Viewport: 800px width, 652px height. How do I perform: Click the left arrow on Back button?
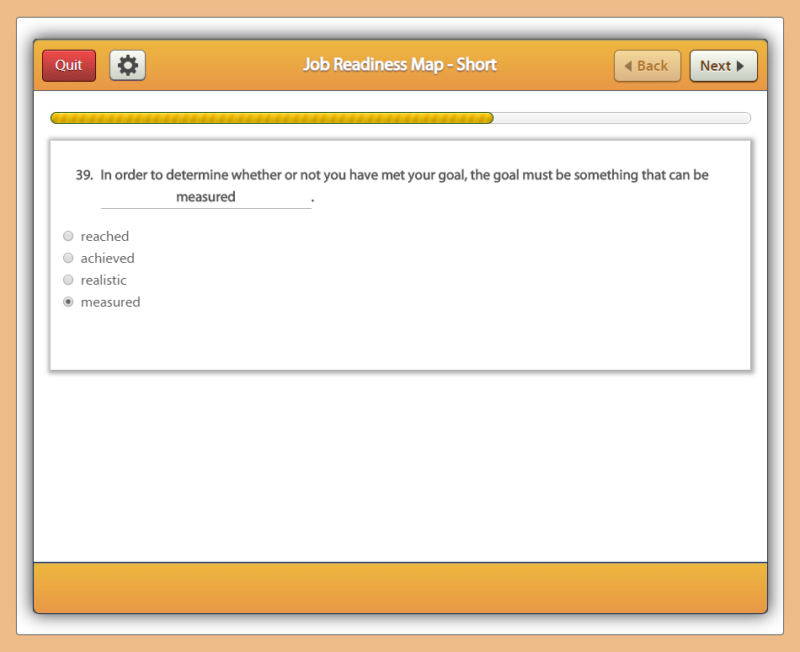(x=628, y=66)
